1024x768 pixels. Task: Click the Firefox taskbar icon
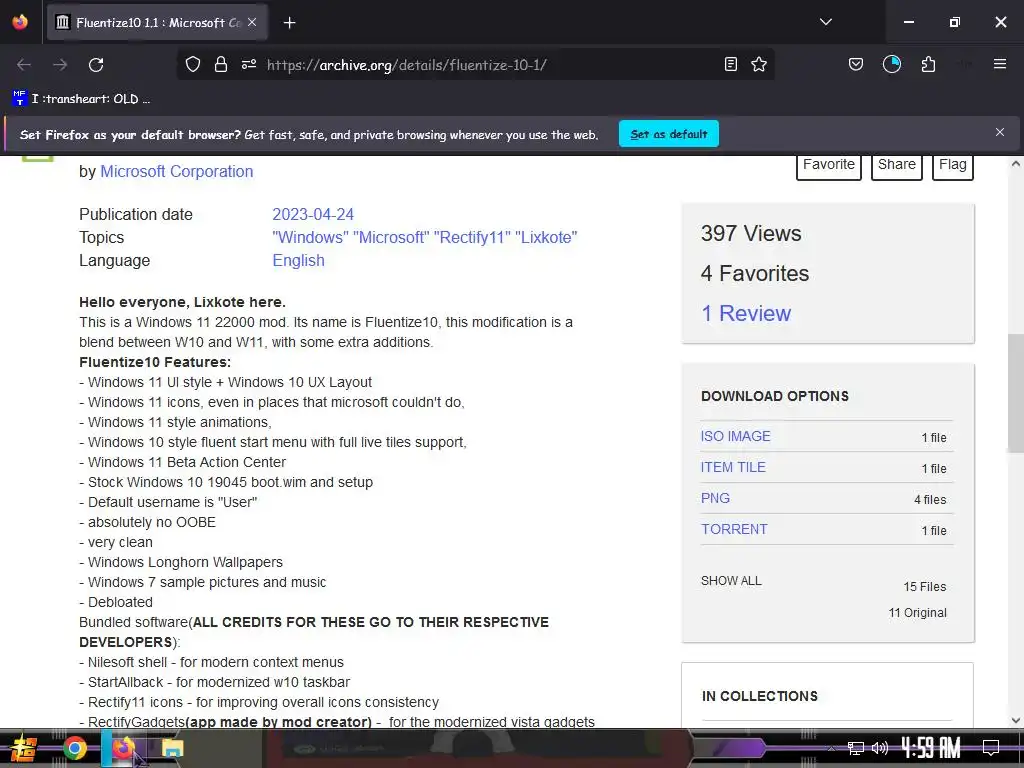(123, 748)
